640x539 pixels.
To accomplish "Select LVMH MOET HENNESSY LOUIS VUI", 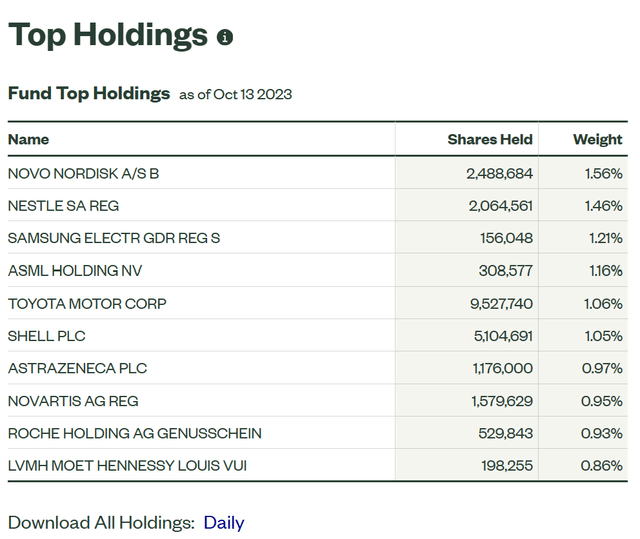I will pyautogui.click(x=126, y=465).
